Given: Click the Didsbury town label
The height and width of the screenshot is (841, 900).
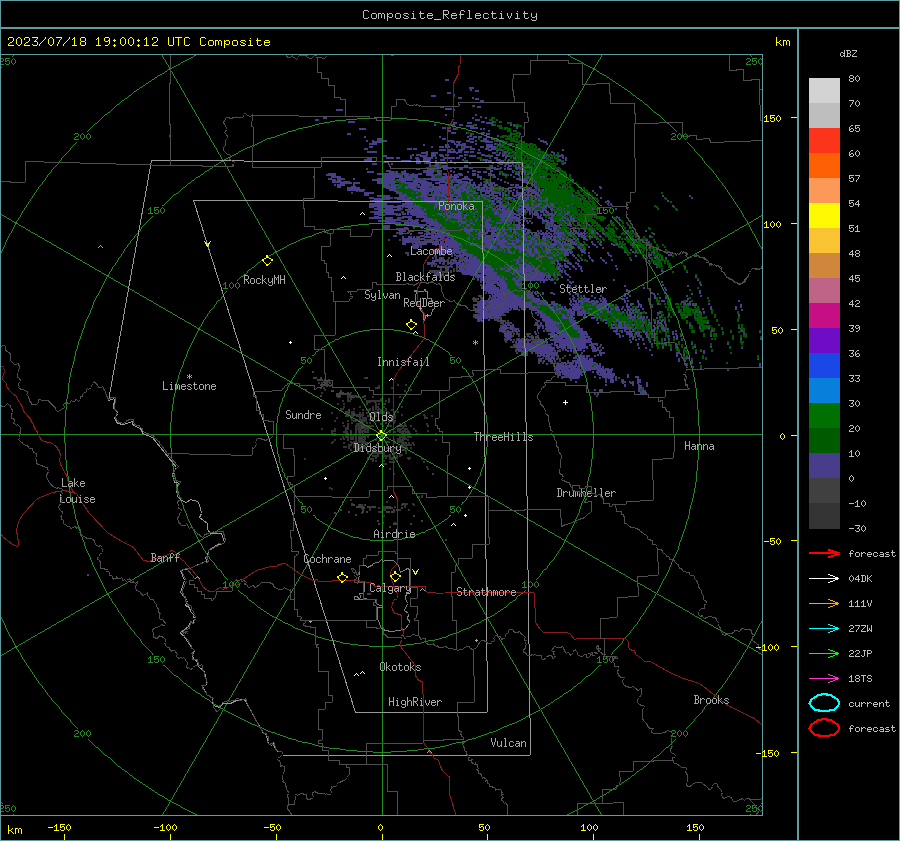Looking at the screenshot, I should (x=377, y=448).
